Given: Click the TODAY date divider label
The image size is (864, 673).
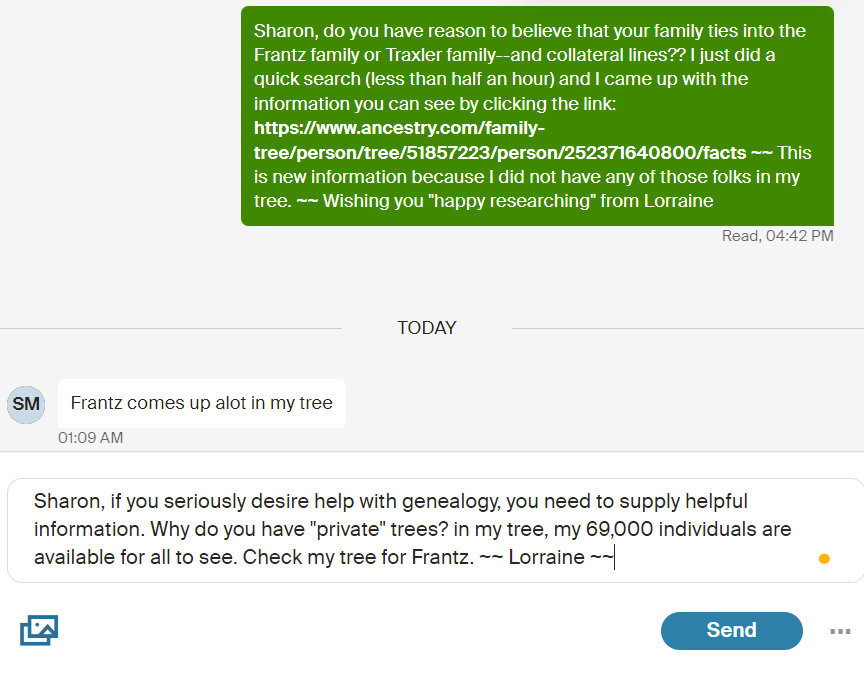Looking at the screenshot, I should point(427,328).
